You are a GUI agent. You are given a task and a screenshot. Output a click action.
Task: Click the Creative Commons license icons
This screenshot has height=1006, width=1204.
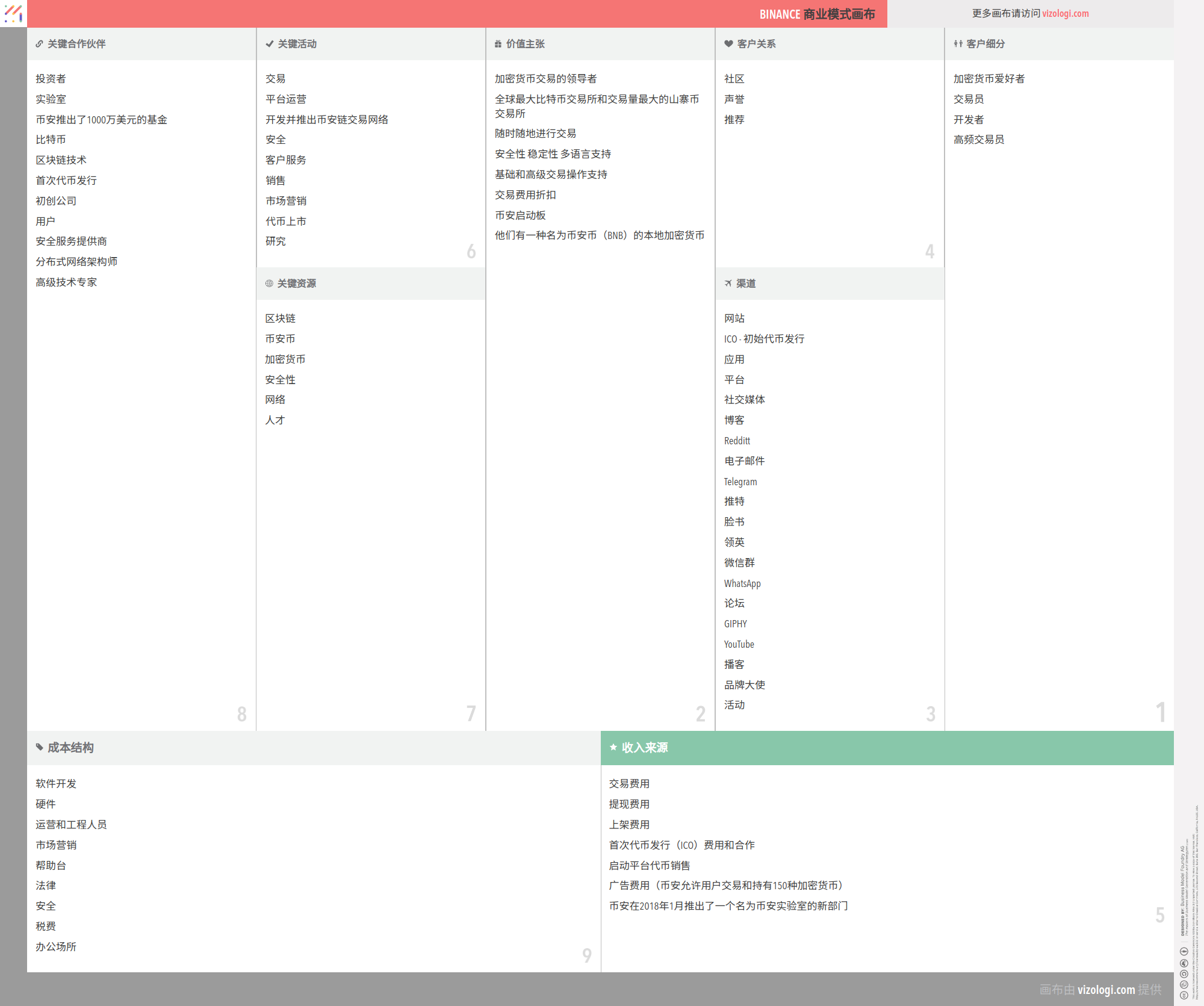coord(1184,973)
